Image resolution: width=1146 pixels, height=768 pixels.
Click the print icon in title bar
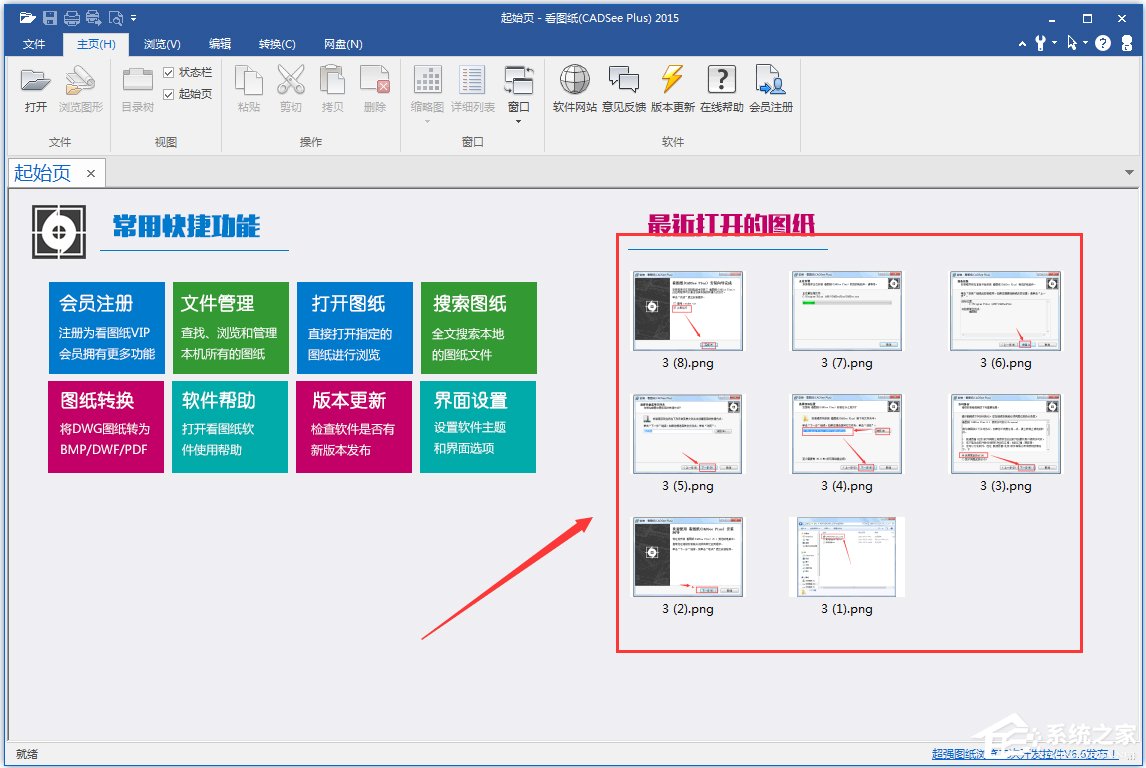click(72, 18)
